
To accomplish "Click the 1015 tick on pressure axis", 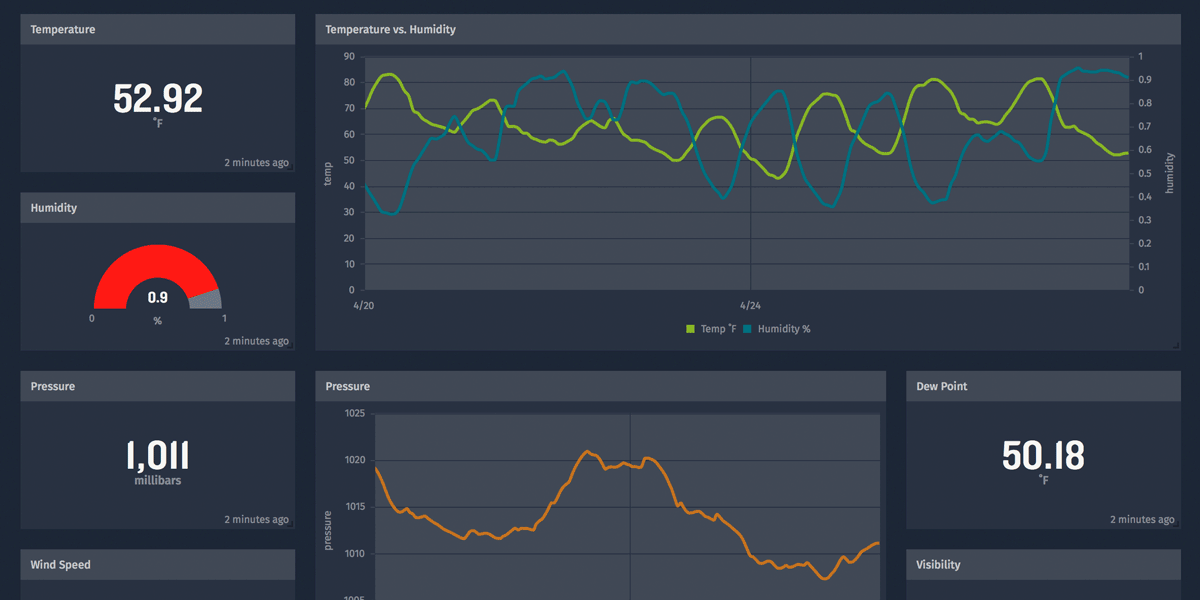I will click(x=355, y=507).
